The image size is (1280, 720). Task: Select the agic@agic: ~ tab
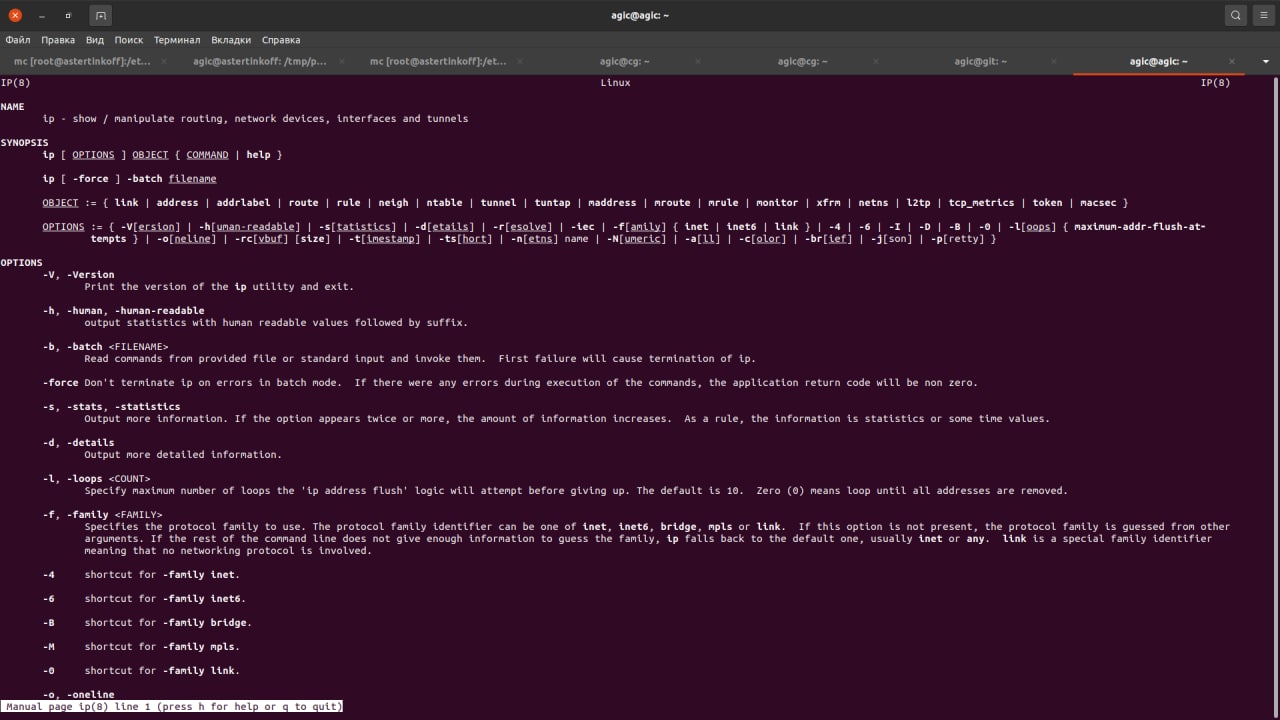1158,61
